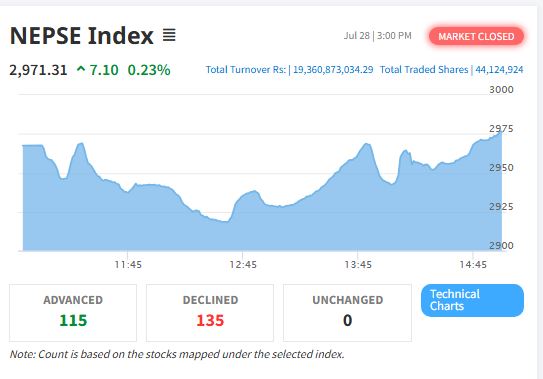This screenshot has height=379, width=543.
Task: Select the UNCHANGED 0 box
Action: (347, 313)
